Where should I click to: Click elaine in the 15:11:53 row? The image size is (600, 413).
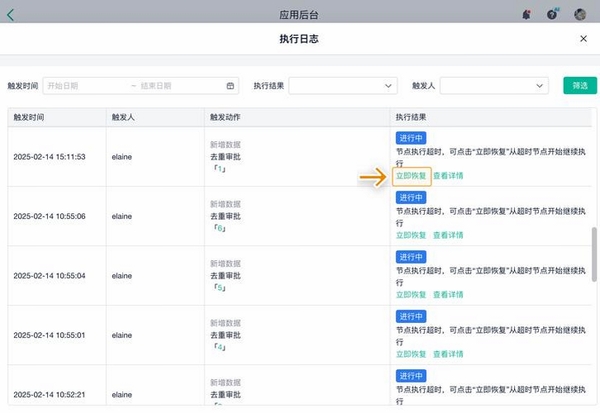coord(122,157)
